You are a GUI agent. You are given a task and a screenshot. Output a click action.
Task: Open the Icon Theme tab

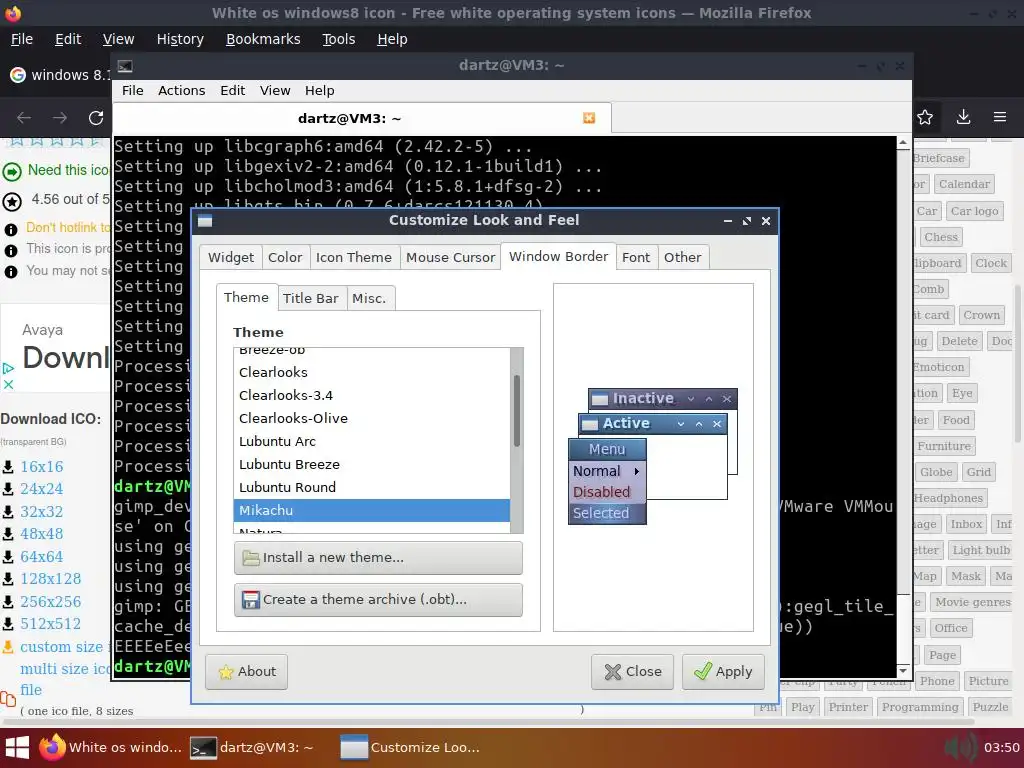coord(353,257)
